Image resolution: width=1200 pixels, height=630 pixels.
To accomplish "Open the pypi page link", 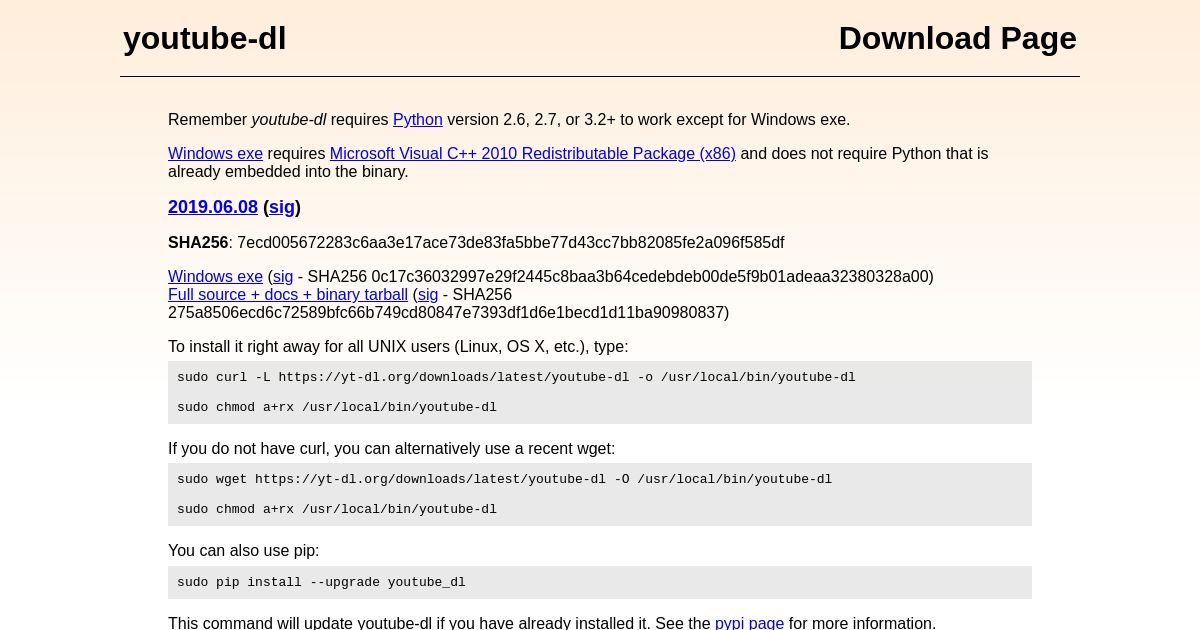I will click(749, 623).
